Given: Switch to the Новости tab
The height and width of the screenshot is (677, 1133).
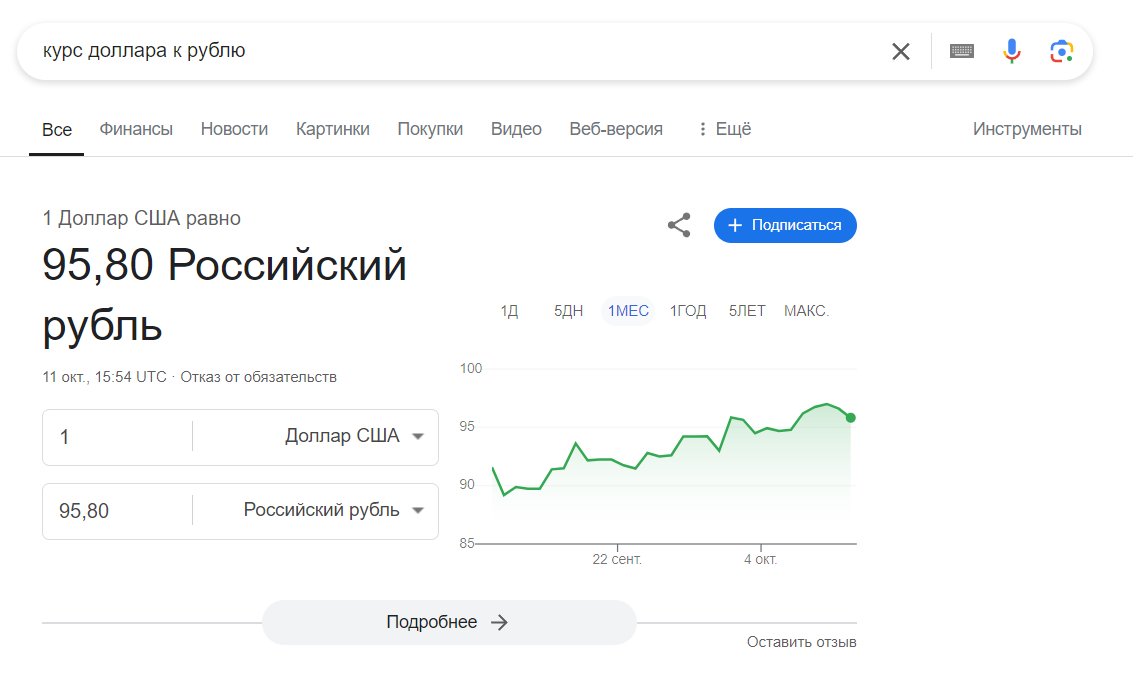Looking at the screenshot, I should coord(234,129).
